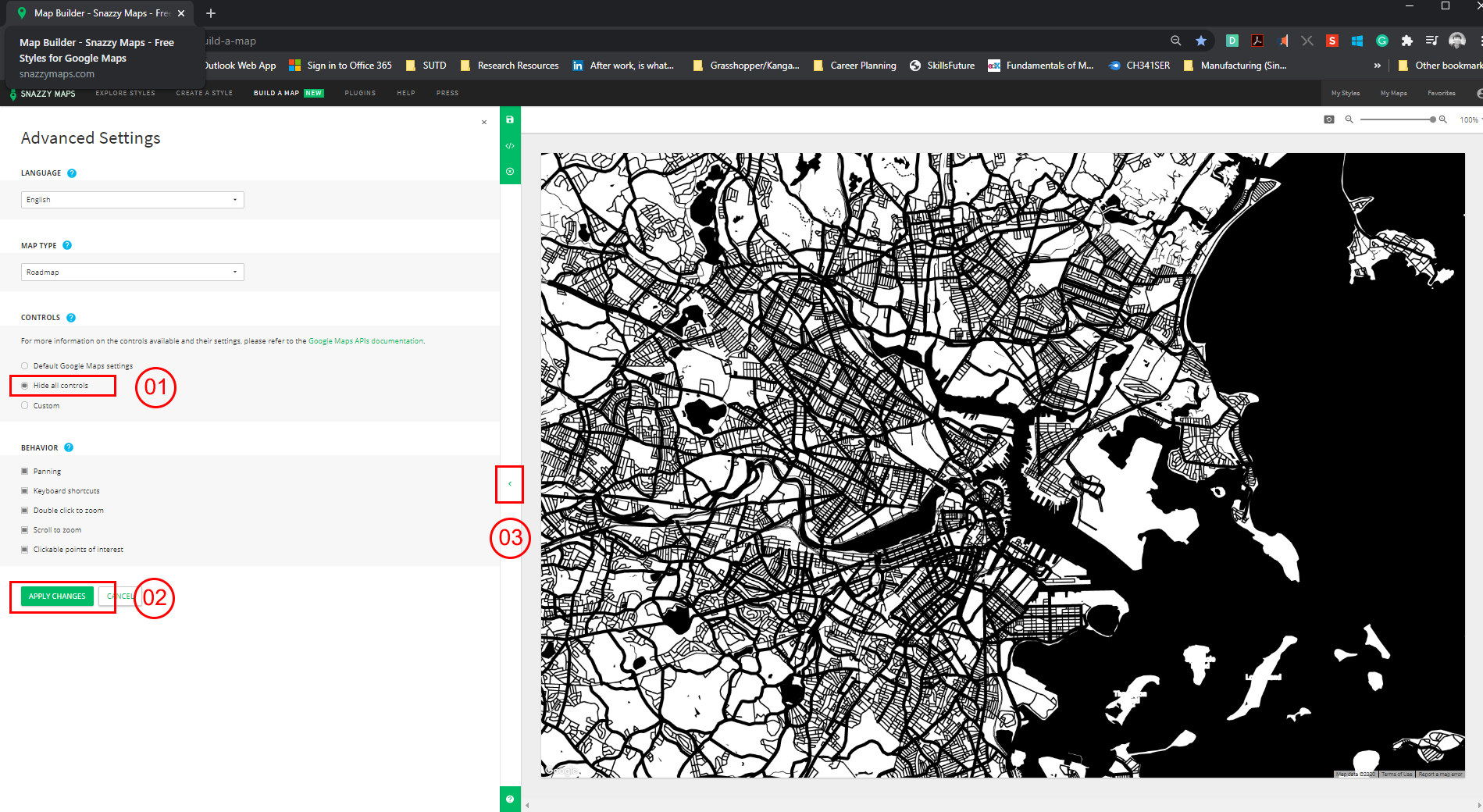Open the Language dropdown showing English
Image resolution: width=1483 pixels, height=812 pixels.
pyautogui.click(x=132, y=199)
